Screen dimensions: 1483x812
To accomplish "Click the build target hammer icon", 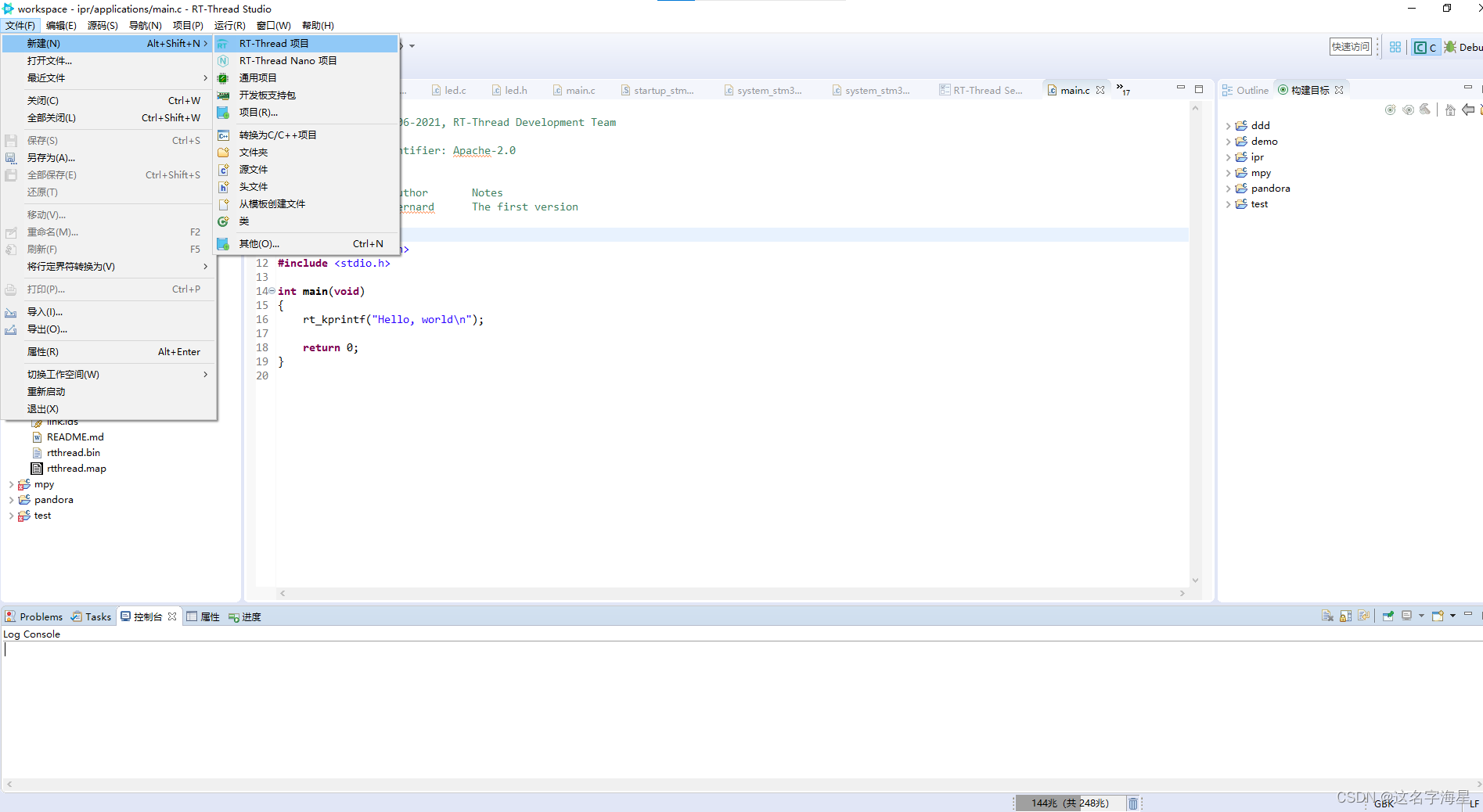I will tap(1426, 110).
